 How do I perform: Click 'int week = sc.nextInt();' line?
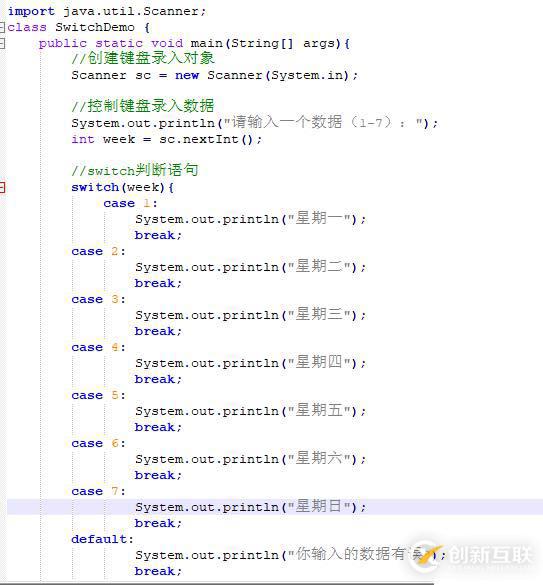click(x=167, y=140)
